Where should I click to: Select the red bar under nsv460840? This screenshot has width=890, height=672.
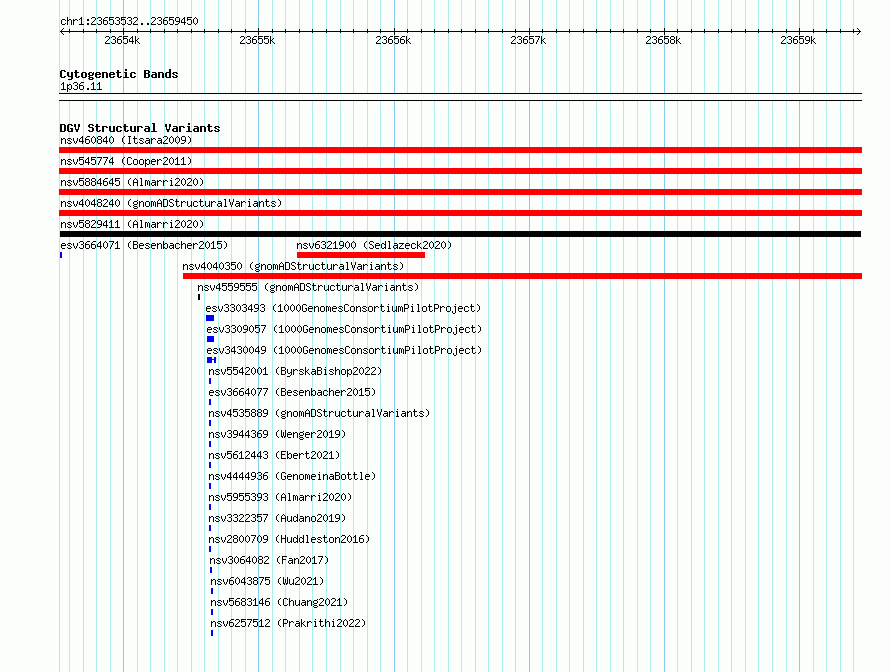[460, 150]
